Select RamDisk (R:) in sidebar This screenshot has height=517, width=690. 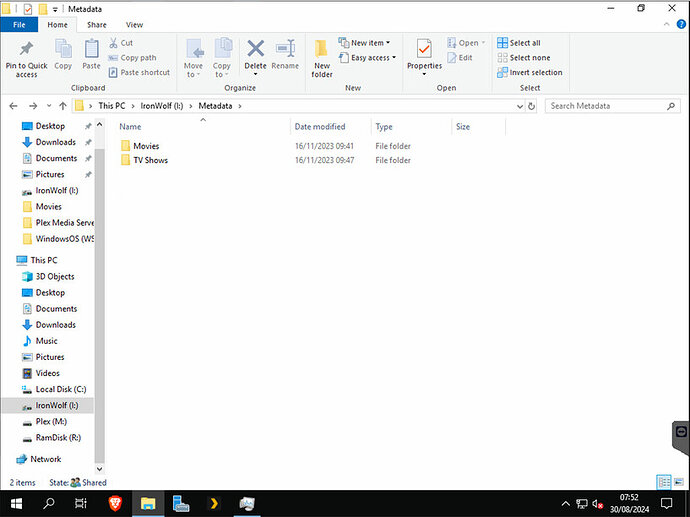[x=58, y=438]
